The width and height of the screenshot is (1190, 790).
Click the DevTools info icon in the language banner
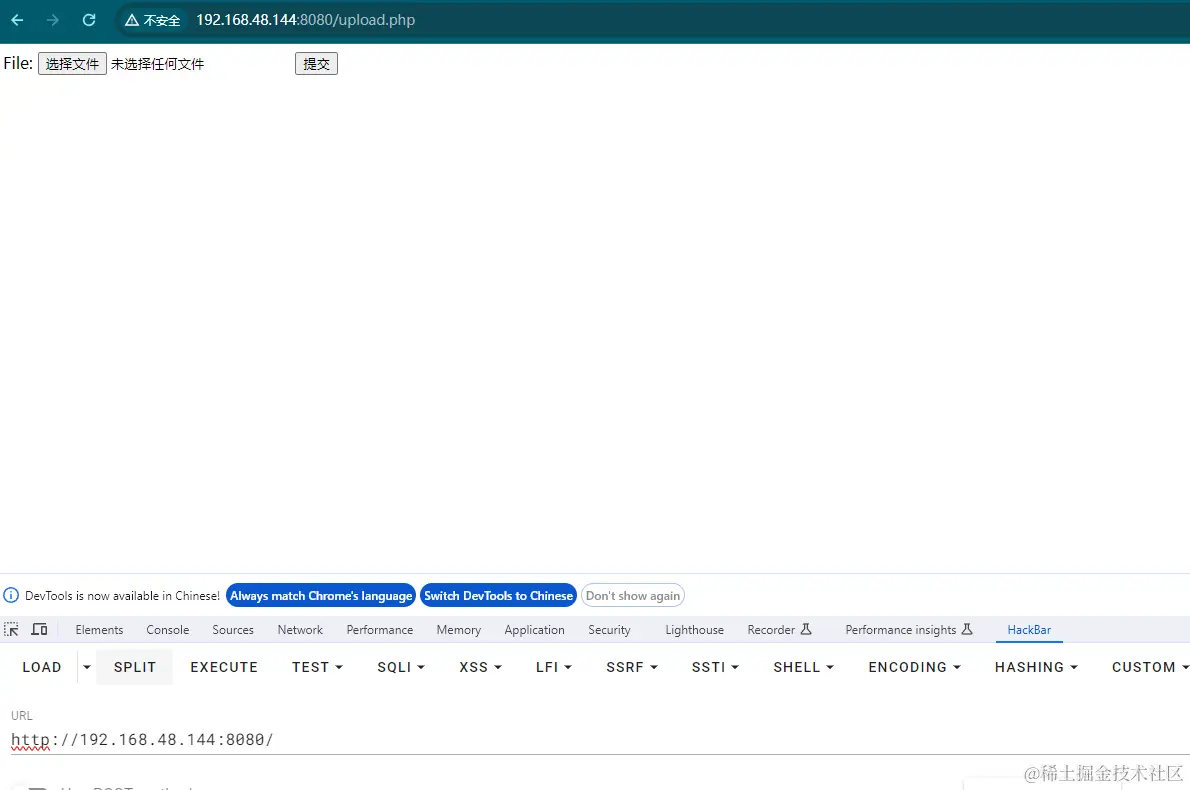(11, 596)
